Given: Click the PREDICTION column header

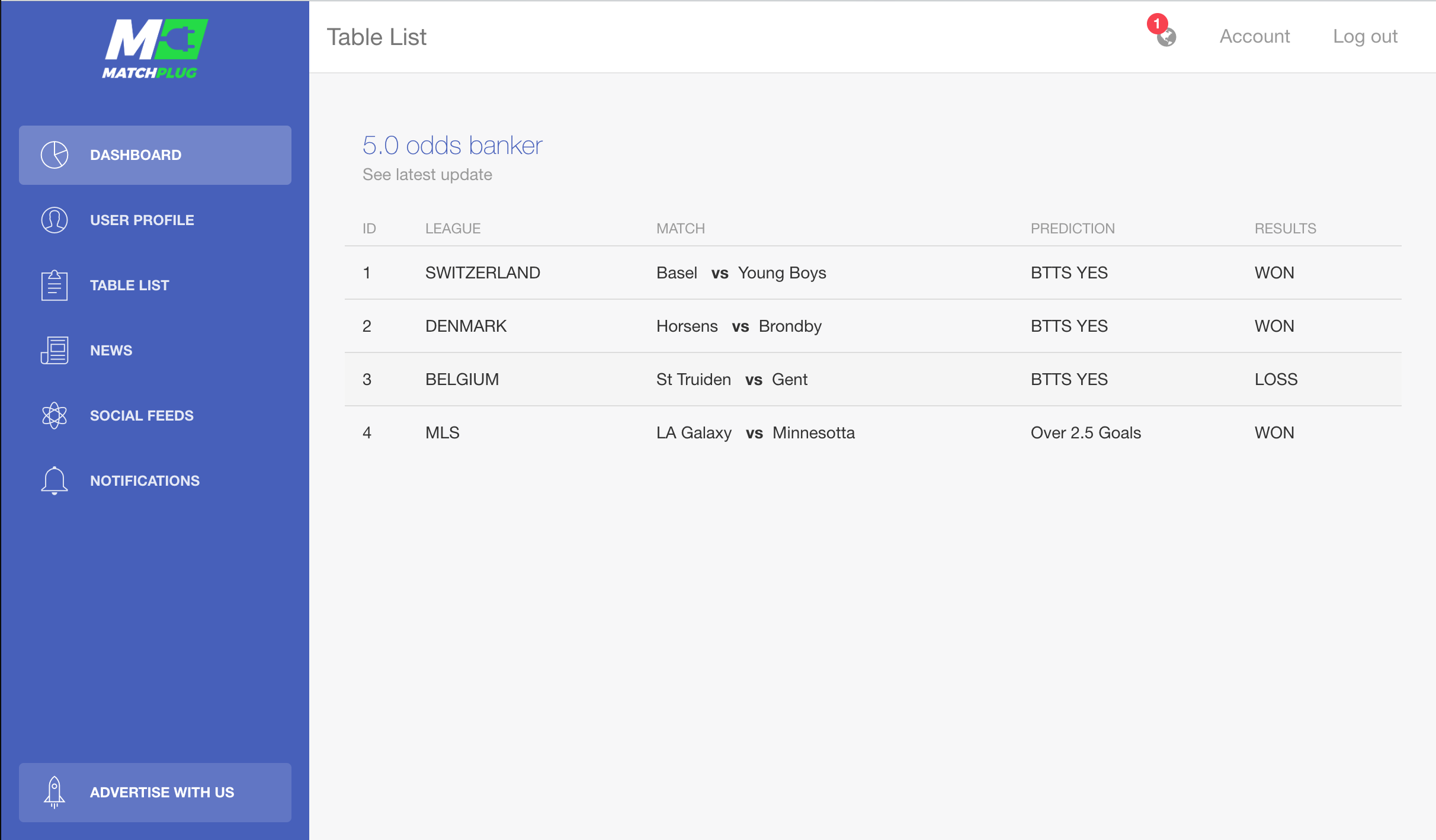Looking at the screenshot, I should click(x=1073, y=228).
